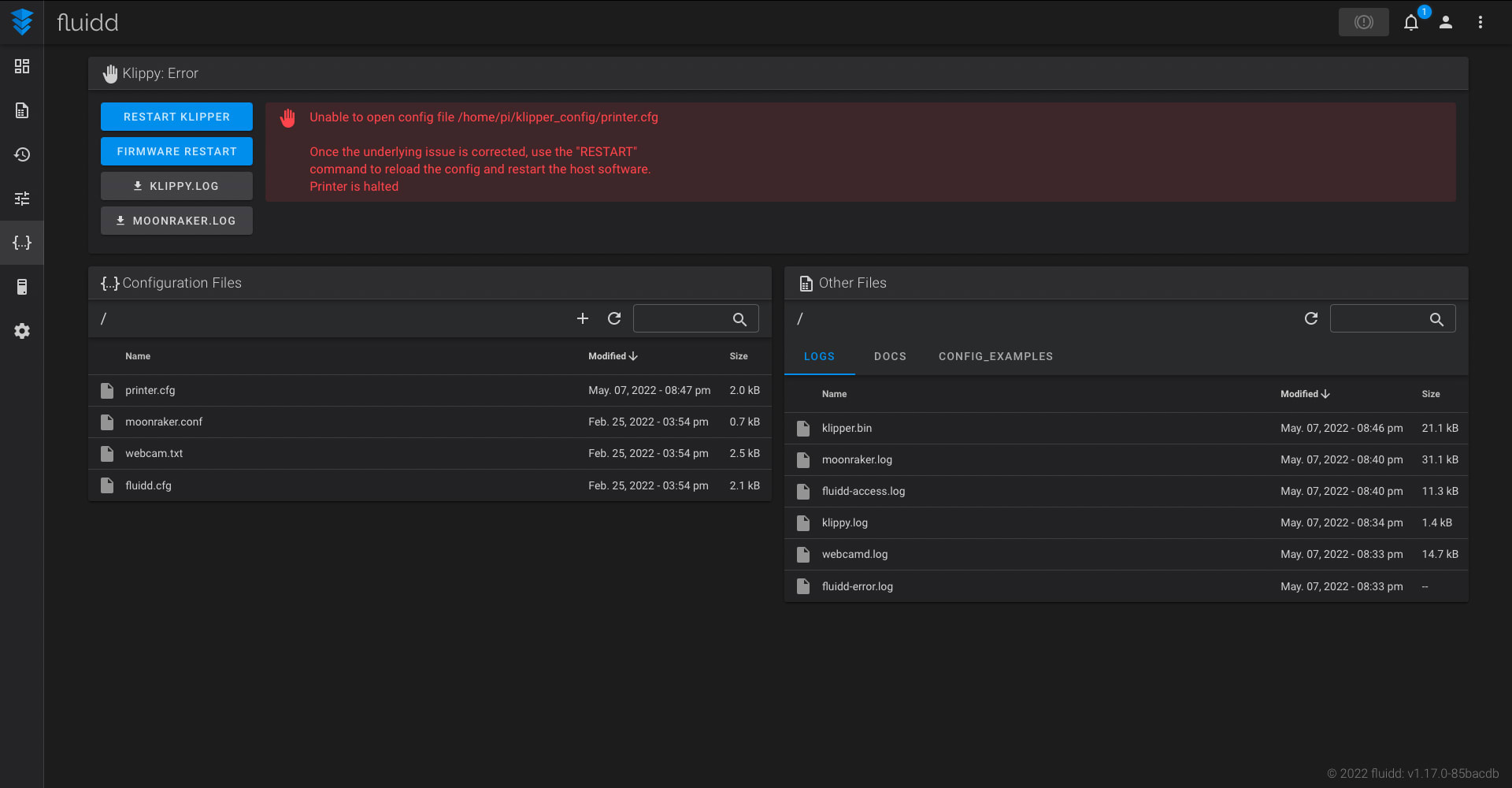Click the search icon in Configuration Files
This screenshot has width=1512, height=788.
pyautogui.click(x=739, y=319)
